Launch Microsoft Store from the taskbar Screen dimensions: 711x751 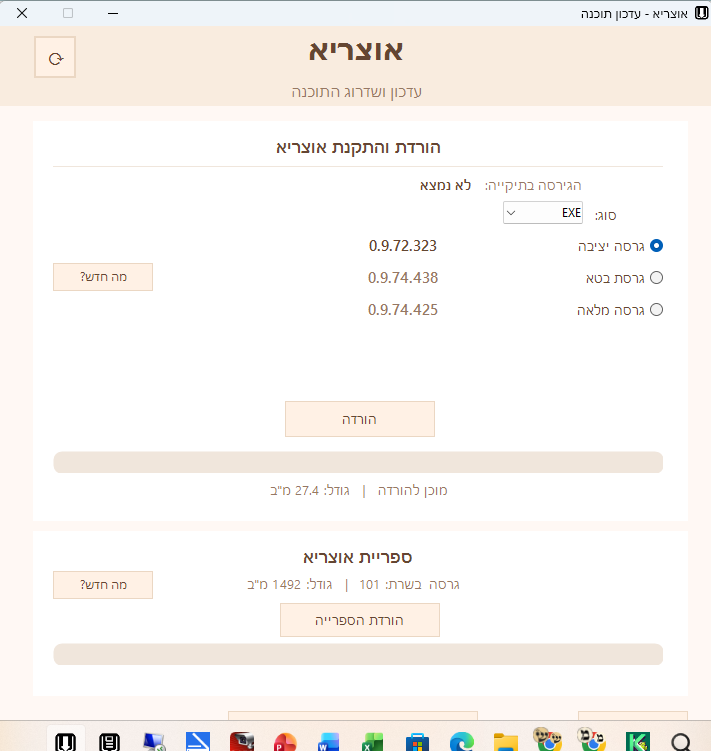coord(417,742)
